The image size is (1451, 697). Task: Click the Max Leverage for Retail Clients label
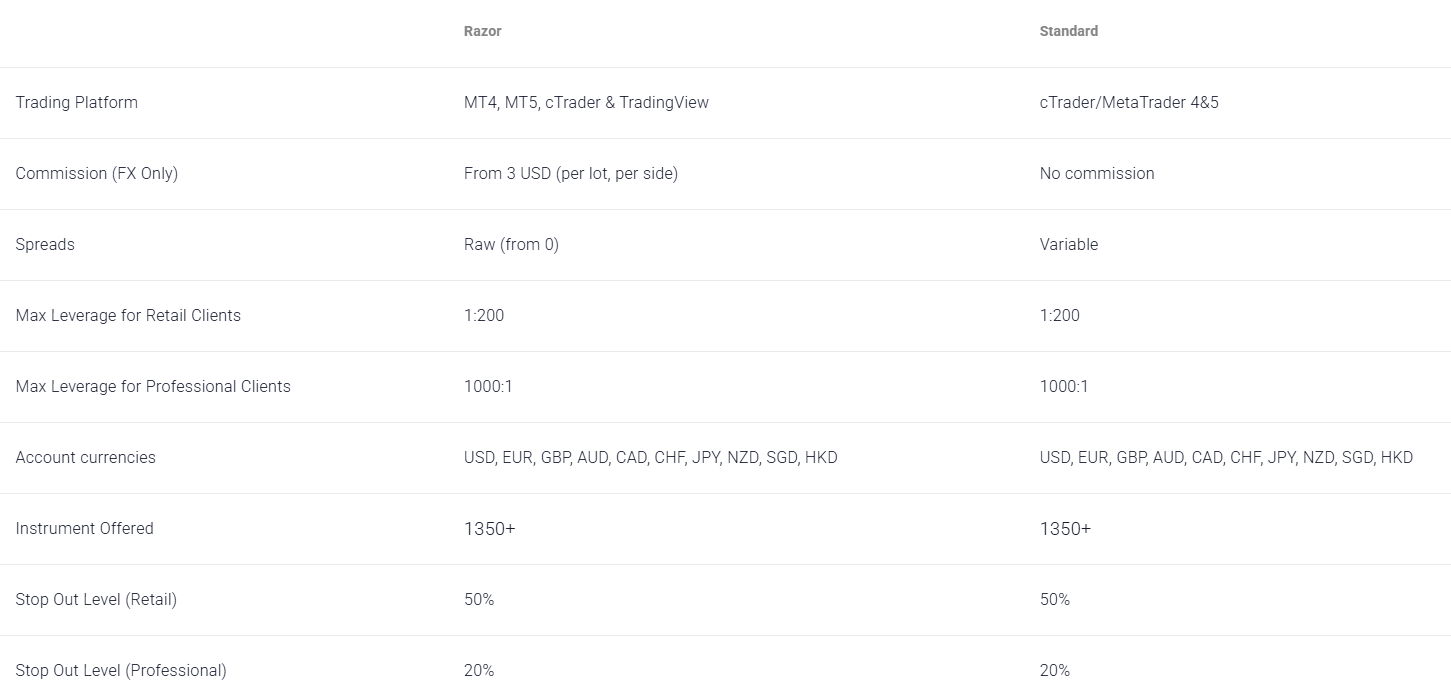click(128, 315)
